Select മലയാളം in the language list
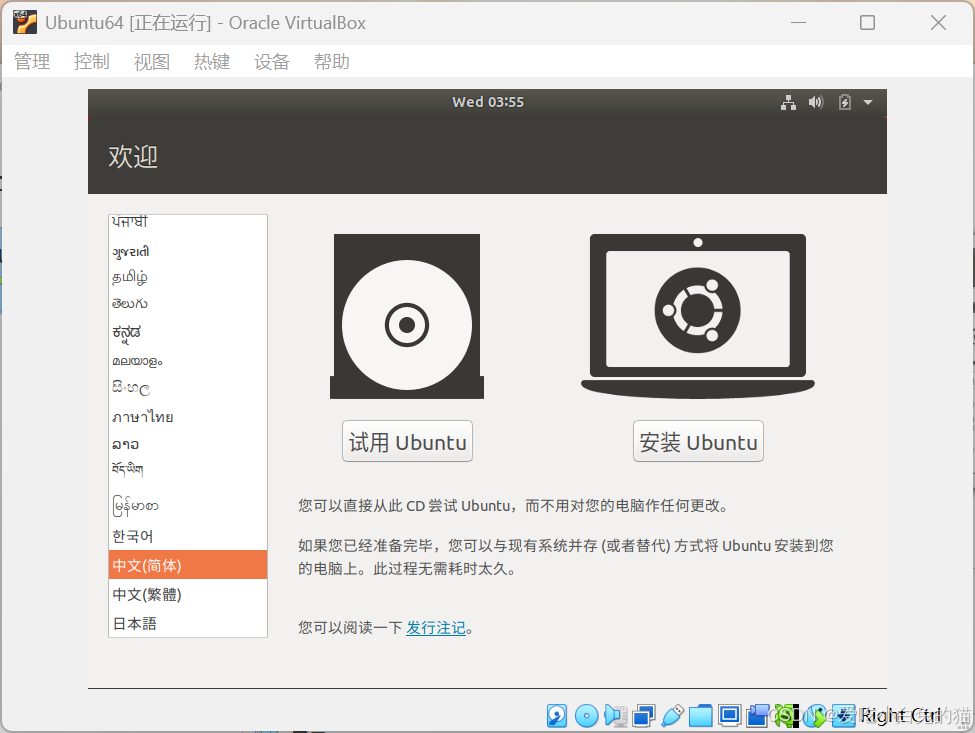Viewport: 975px width, 733px height. pyautogui.click(x=188, y=361)
